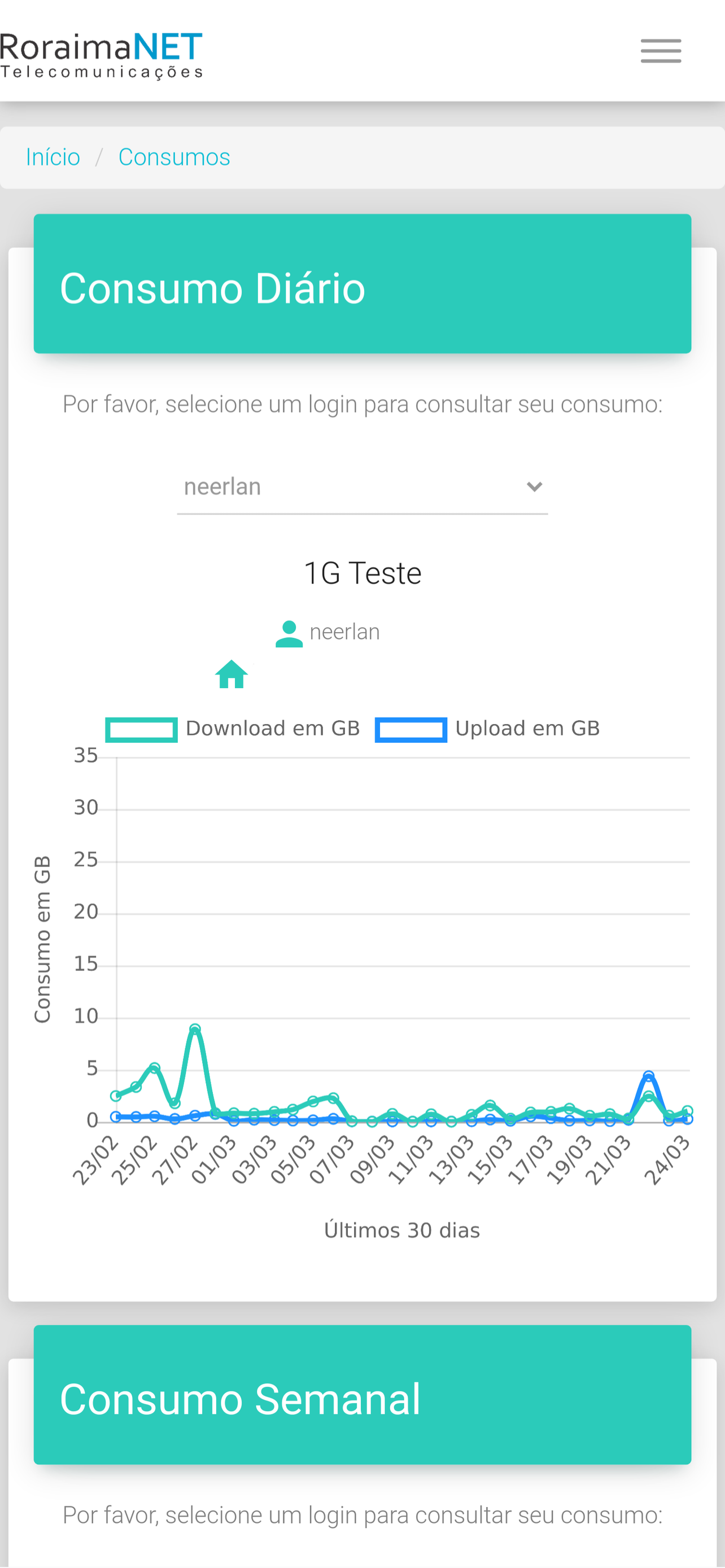Select the blue upload peak before 24/03
The image size is (725, 1568).
pos(648,1076)
